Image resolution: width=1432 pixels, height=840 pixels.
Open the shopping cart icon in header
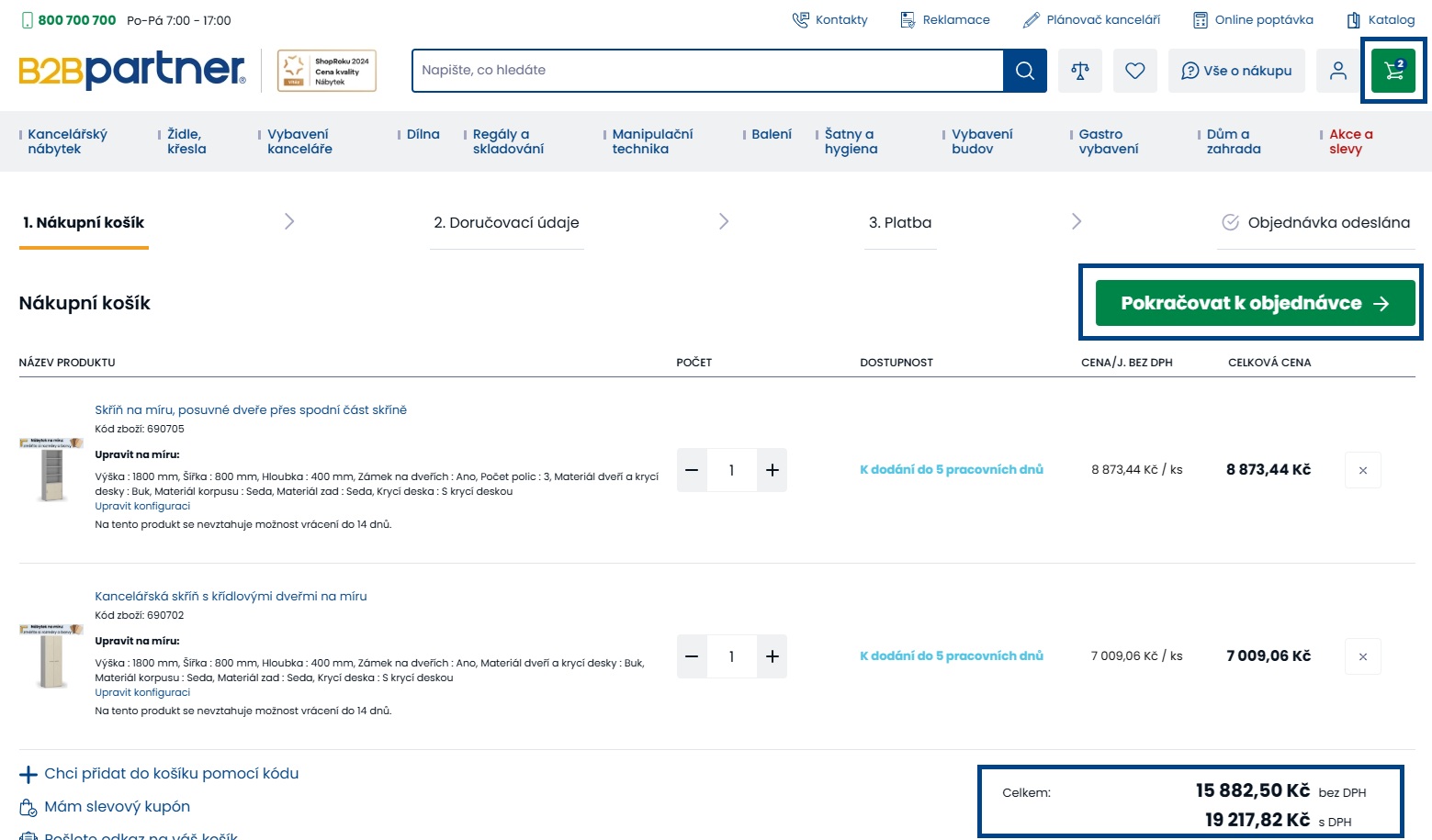1393,71
